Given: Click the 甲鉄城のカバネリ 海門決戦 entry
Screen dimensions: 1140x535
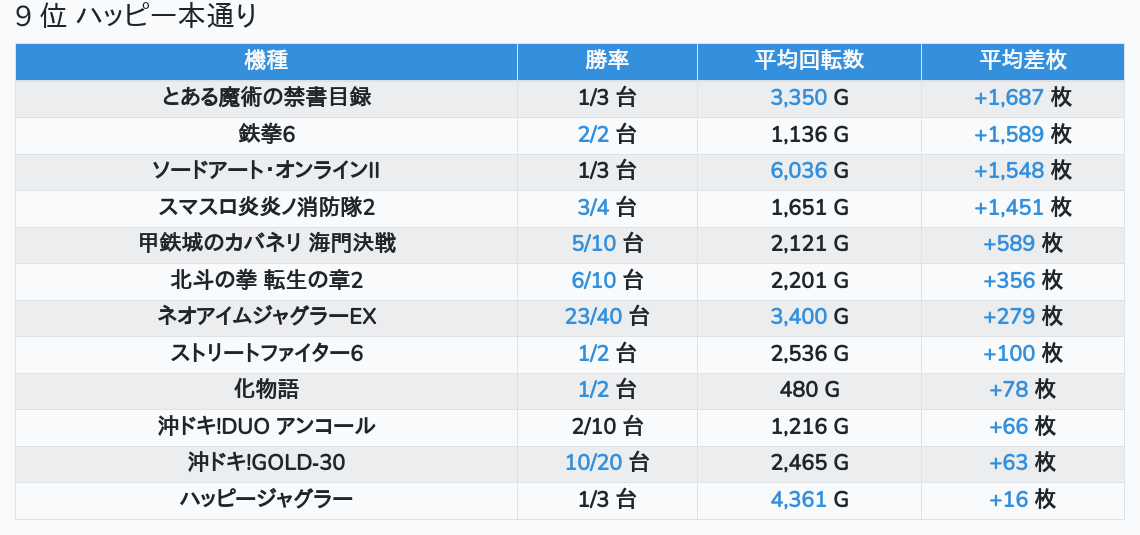Looking at the screenshot, I should coord(266,244).
